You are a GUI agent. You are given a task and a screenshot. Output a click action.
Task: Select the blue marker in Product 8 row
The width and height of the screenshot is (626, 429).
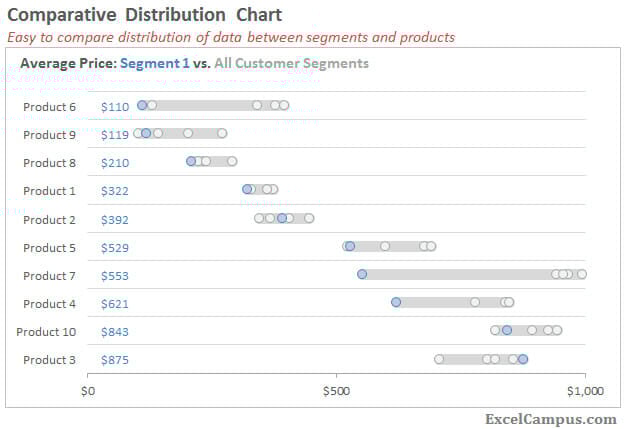pos(191,161)
